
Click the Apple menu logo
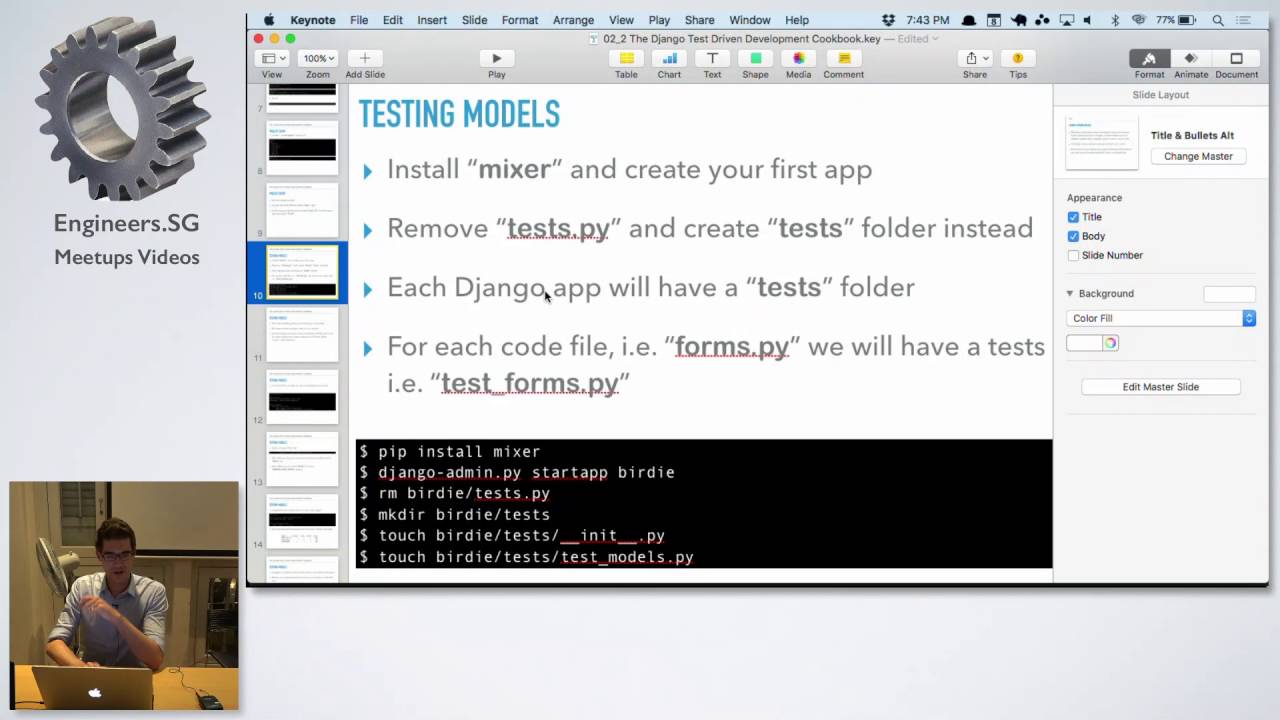(x=269, y=20)
